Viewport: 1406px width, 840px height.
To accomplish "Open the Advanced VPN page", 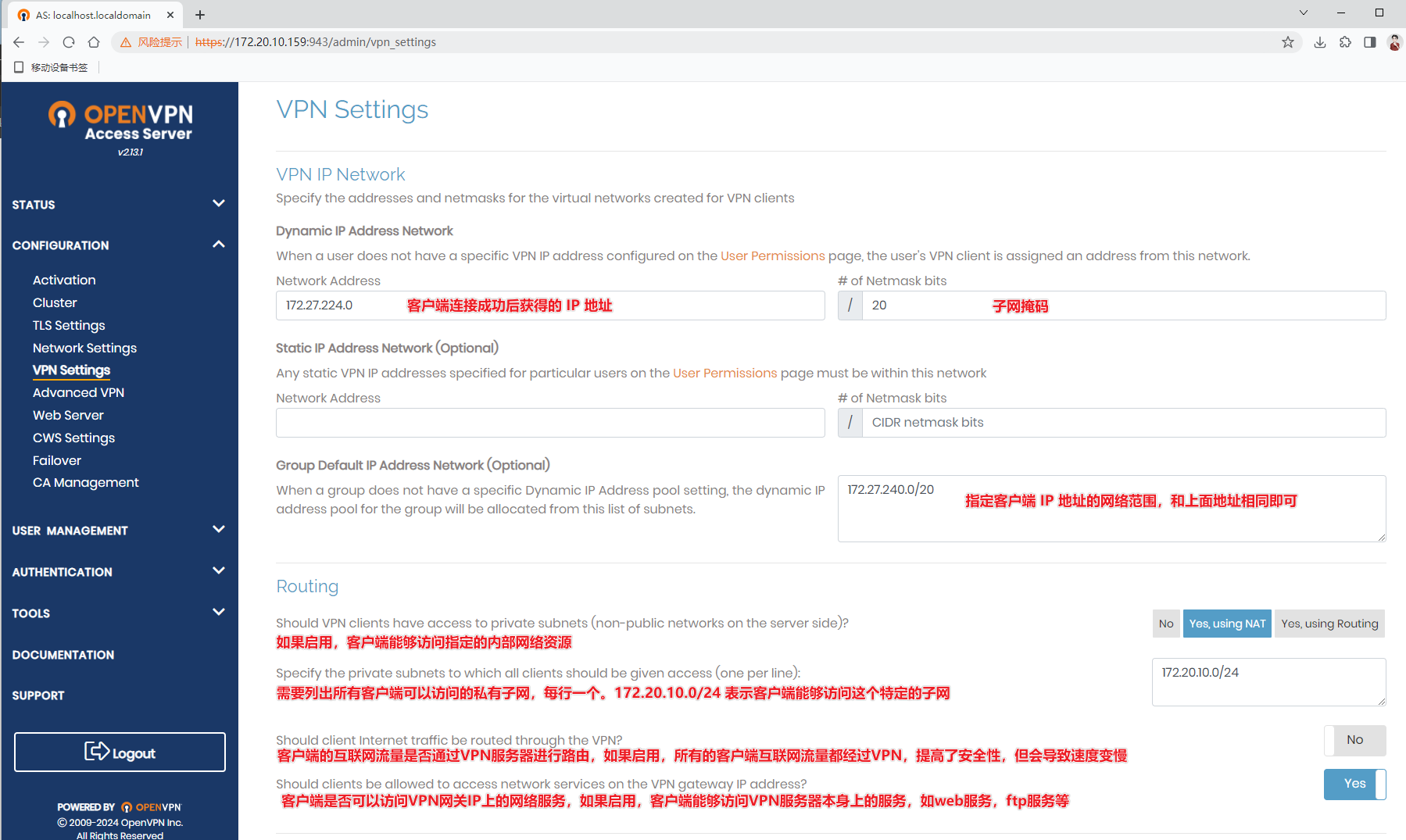I will (x=78, y=392).
